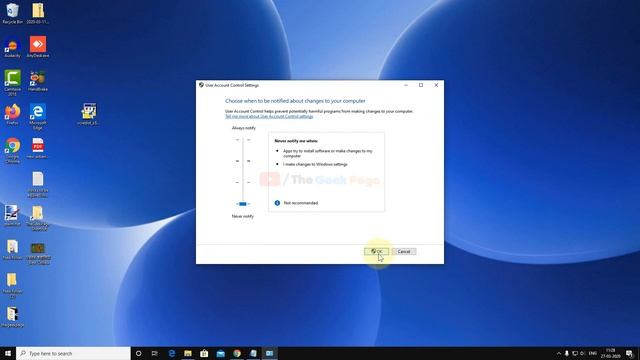Select the setup icon right of Edge column

coord(89,114)
